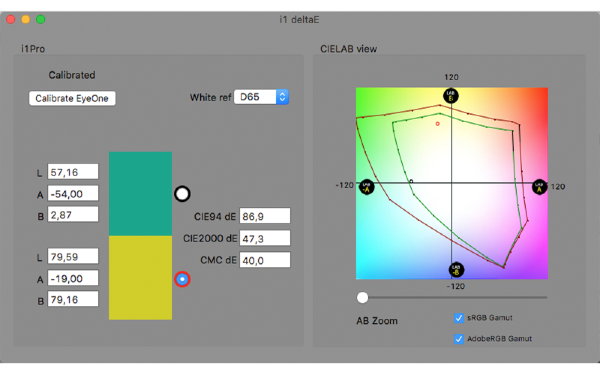Click the yellow color swatch

(x=140, y=278)
